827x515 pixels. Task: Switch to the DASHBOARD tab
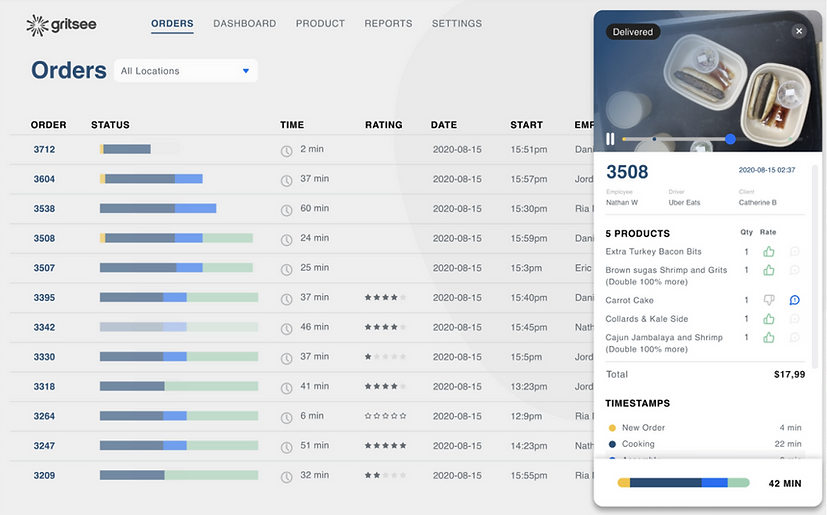[x=244, y=23]
